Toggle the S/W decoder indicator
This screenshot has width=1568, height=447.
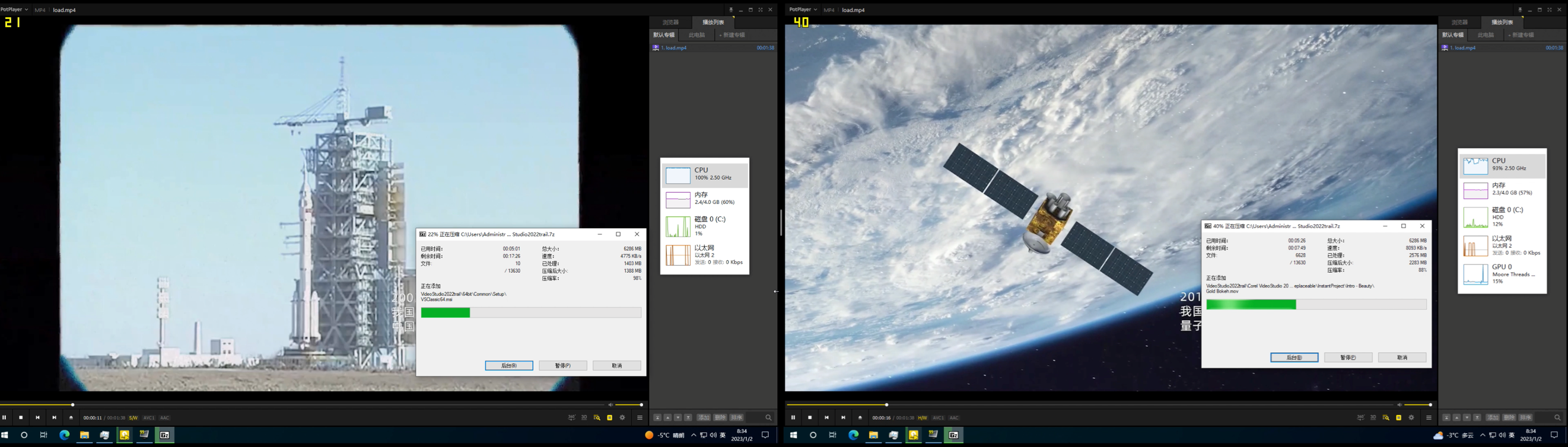pyautogui.click(x=133, y=418)
